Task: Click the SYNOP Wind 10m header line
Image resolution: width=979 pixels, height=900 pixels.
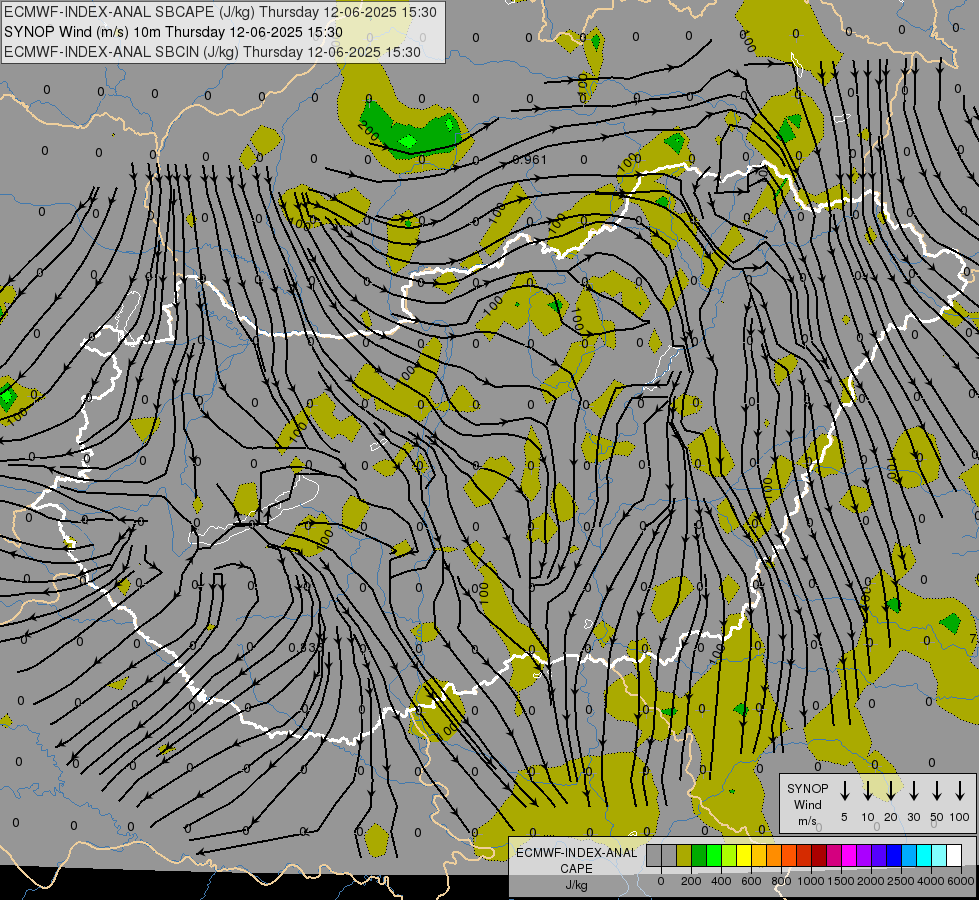Action: (x=173, y=32)
